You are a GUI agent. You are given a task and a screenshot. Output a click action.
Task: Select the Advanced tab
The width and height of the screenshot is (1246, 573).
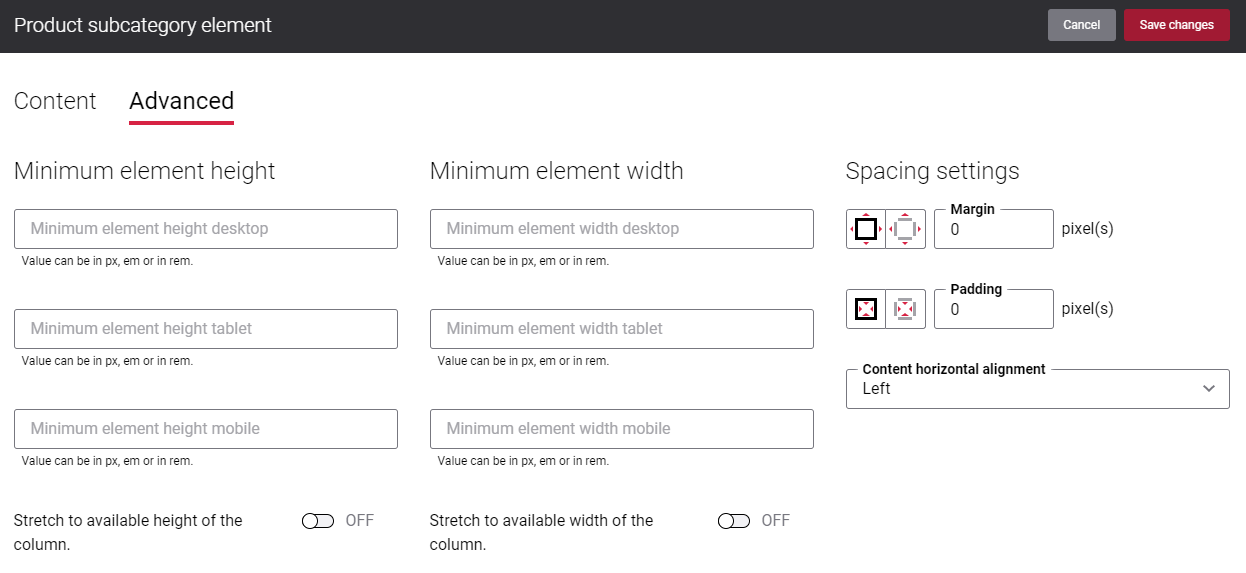(x=181, y=101)
